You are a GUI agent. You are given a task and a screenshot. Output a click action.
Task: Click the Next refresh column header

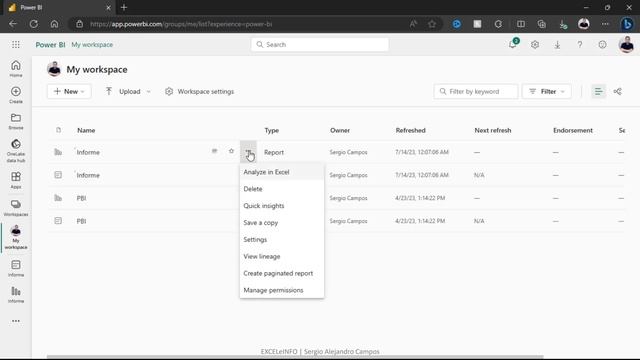click(x=493, y=130)
